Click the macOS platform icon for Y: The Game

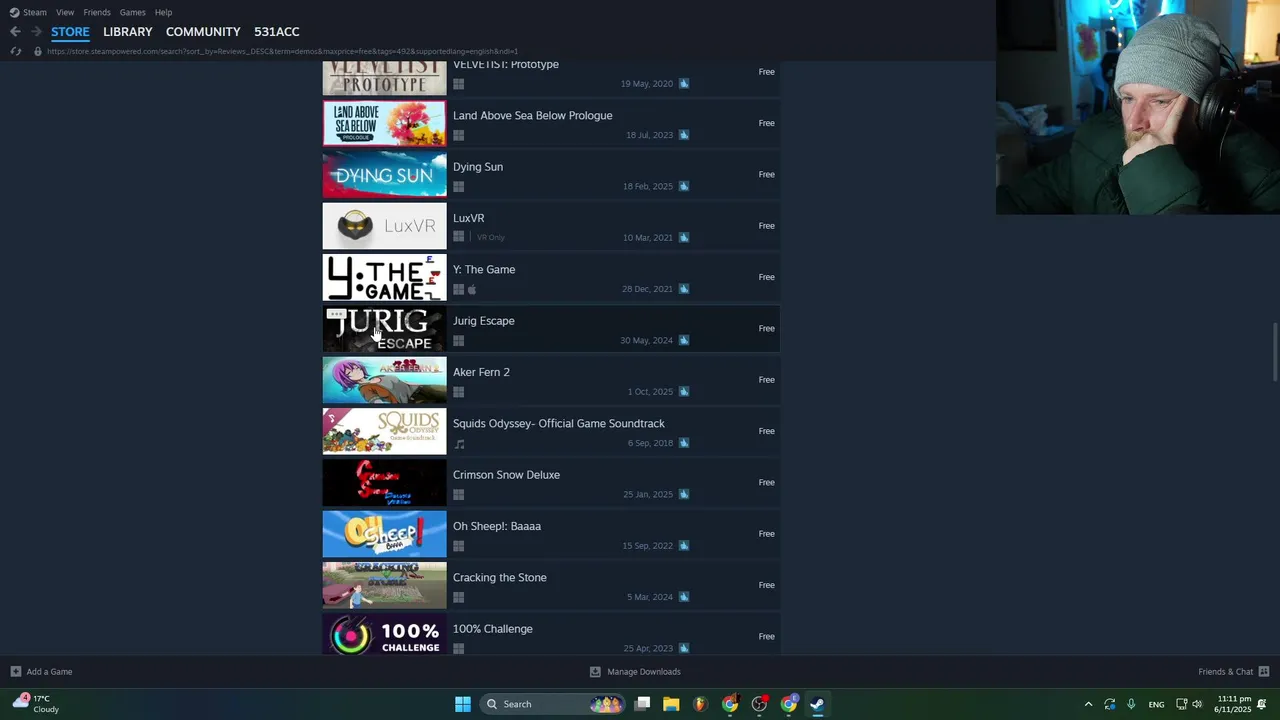click(472, 289)
